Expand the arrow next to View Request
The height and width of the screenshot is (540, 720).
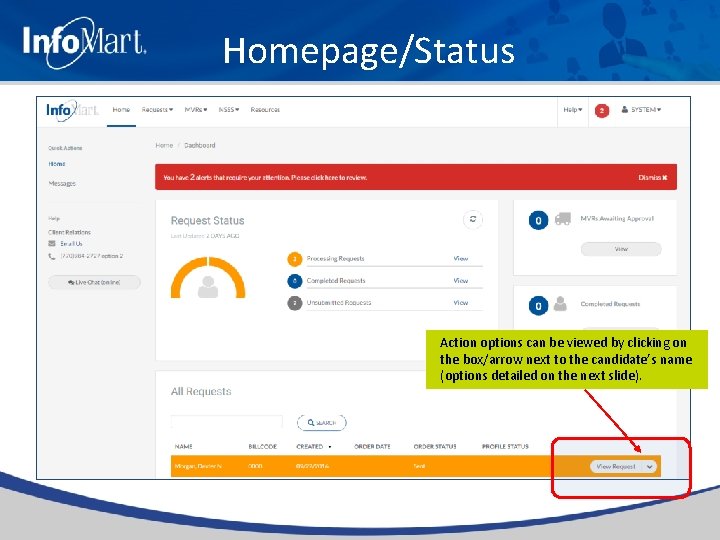click(649, 467)
